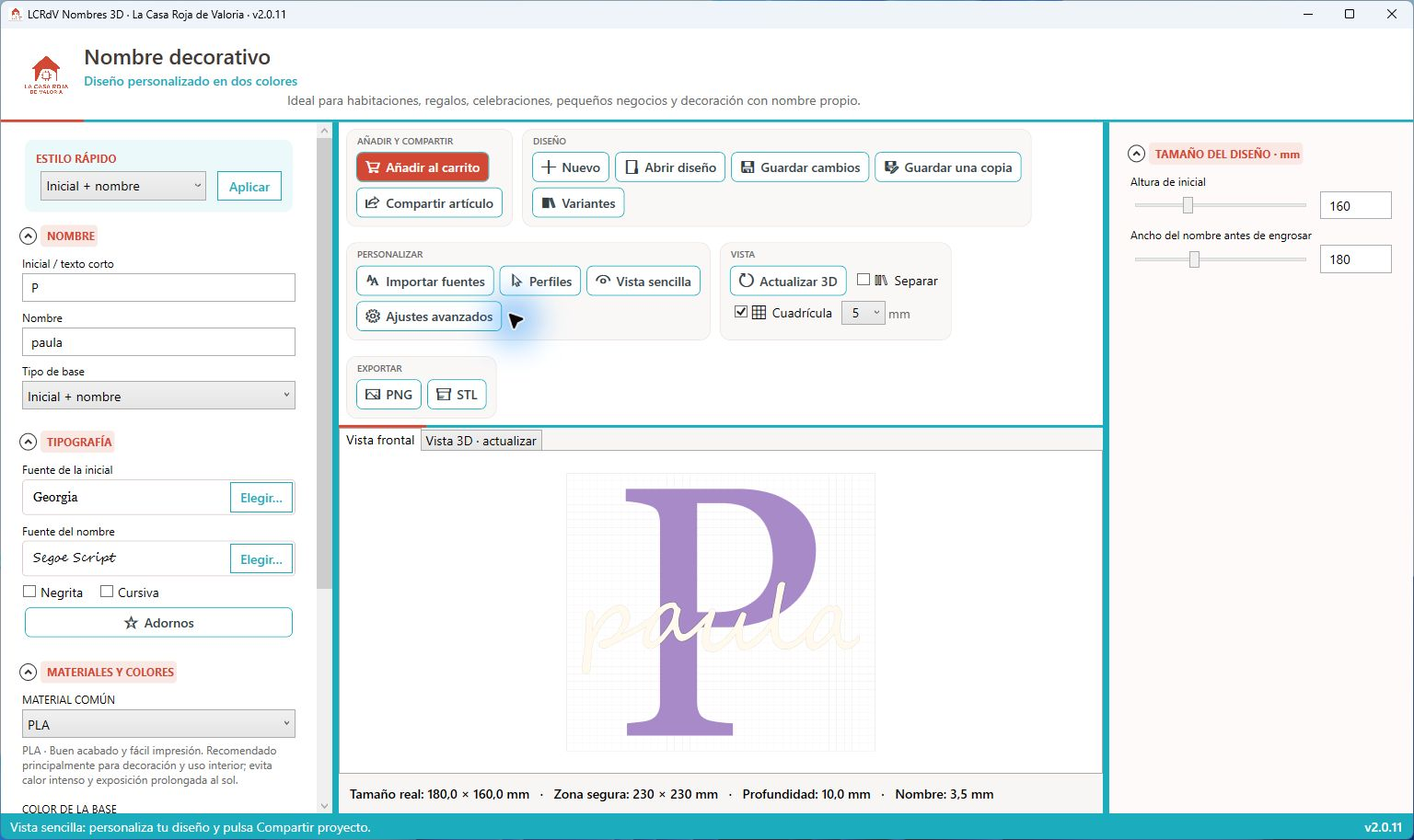Click the Profundidad 10,0 mm text
Viewport: 1414px width, 840px height.
click(806, 794)
